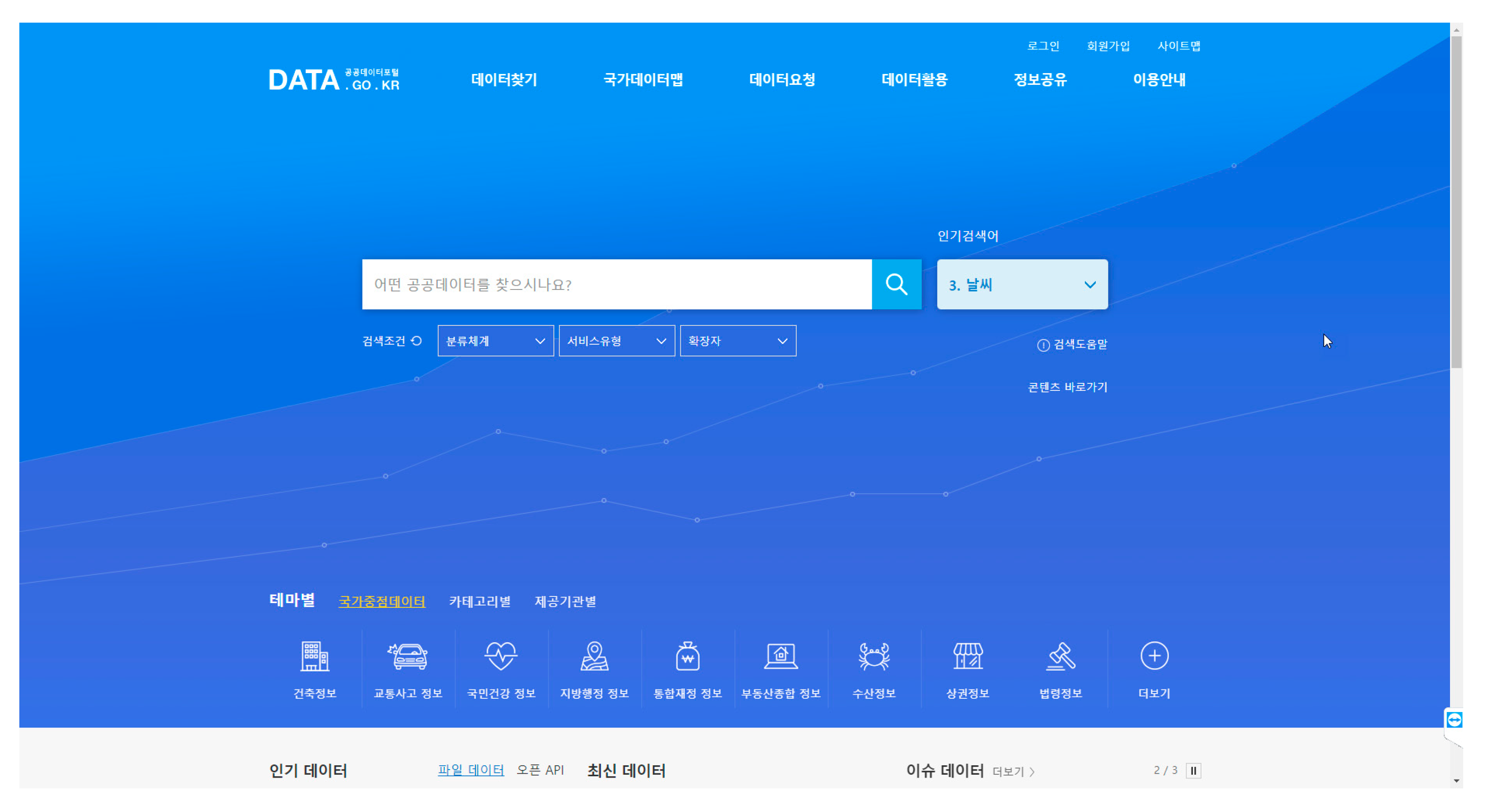
Task: Expand 인기검색어 popular keyword list
Action: (1090, 284)
